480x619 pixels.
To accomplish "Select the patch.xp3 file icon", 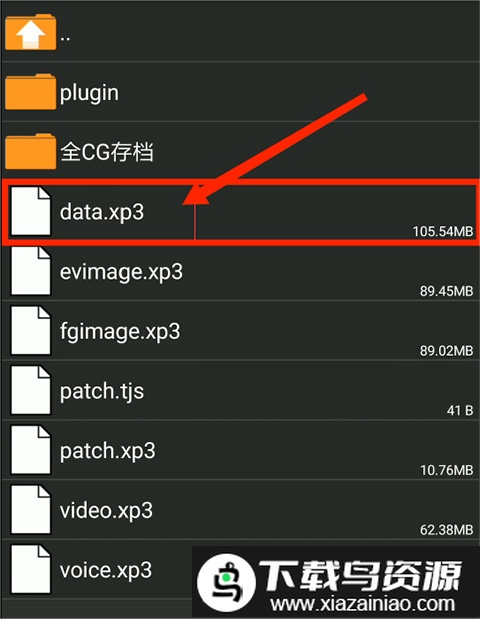I will pos(31,450).
